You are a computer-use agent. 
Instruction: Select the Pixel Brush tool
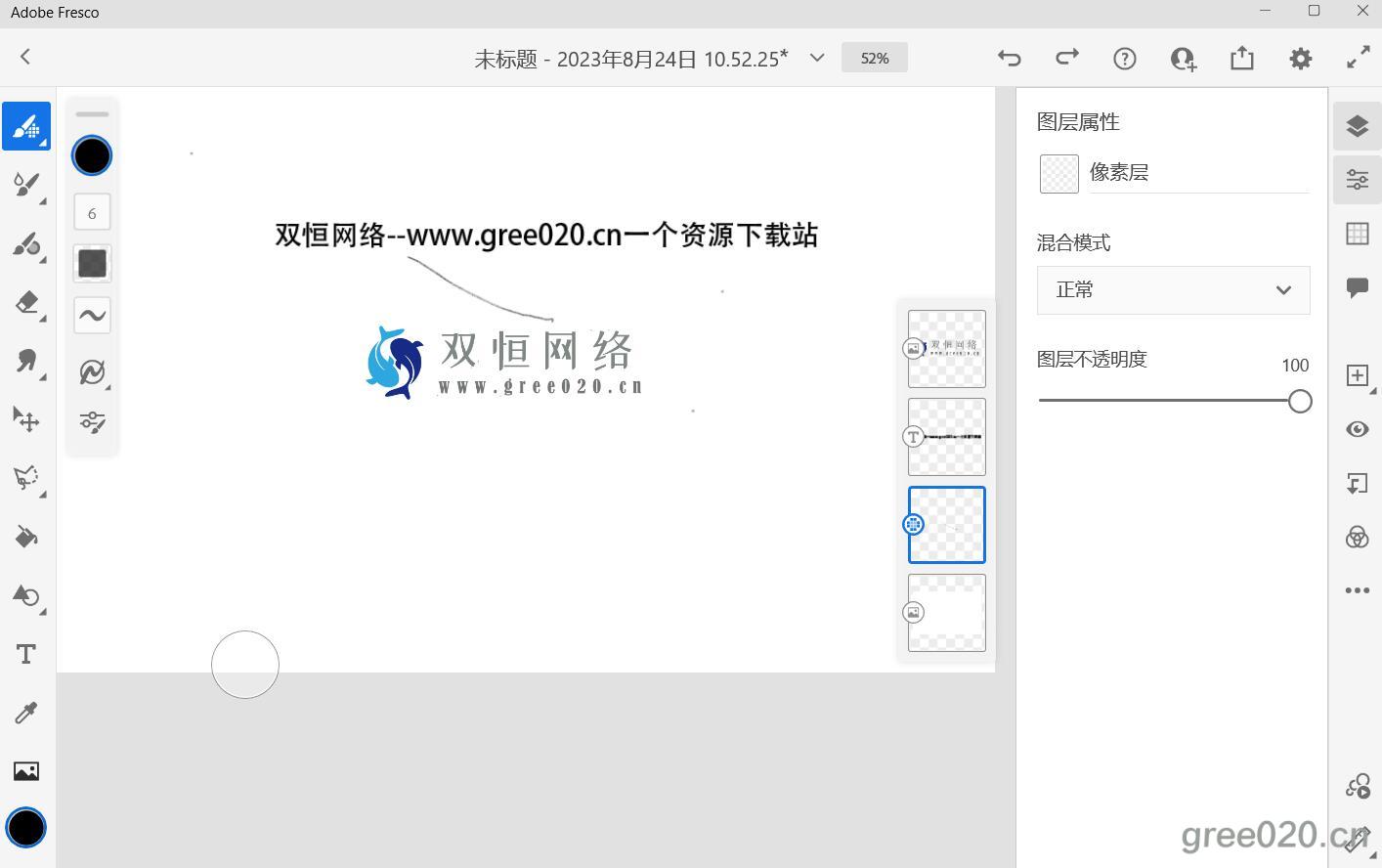tap(26, 127)
